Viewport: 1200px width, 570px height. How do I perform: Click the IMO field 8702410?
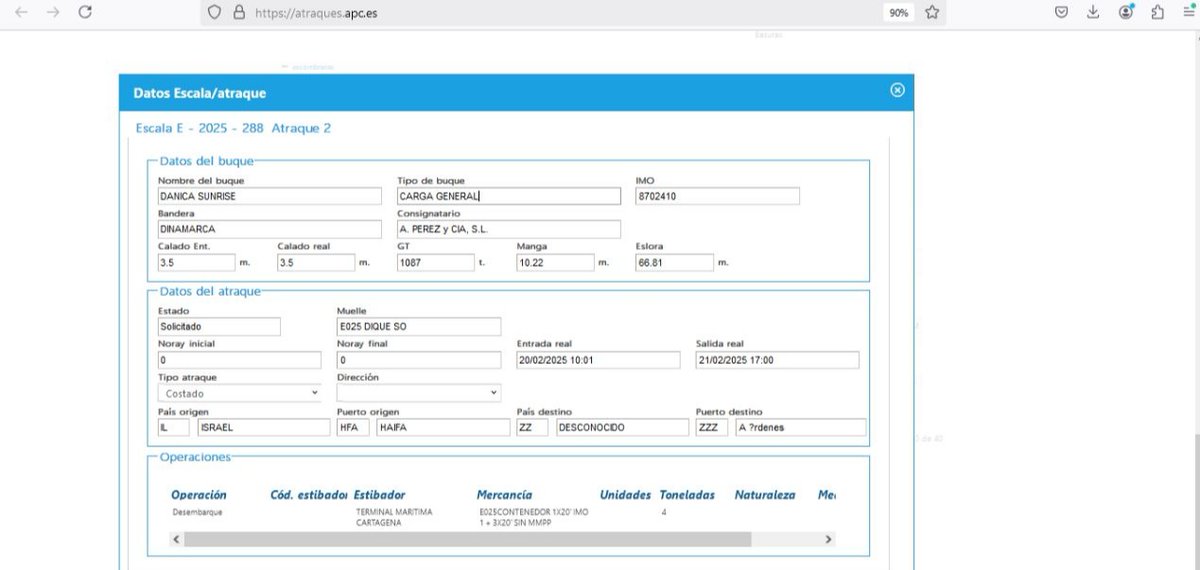click(718, 197)
